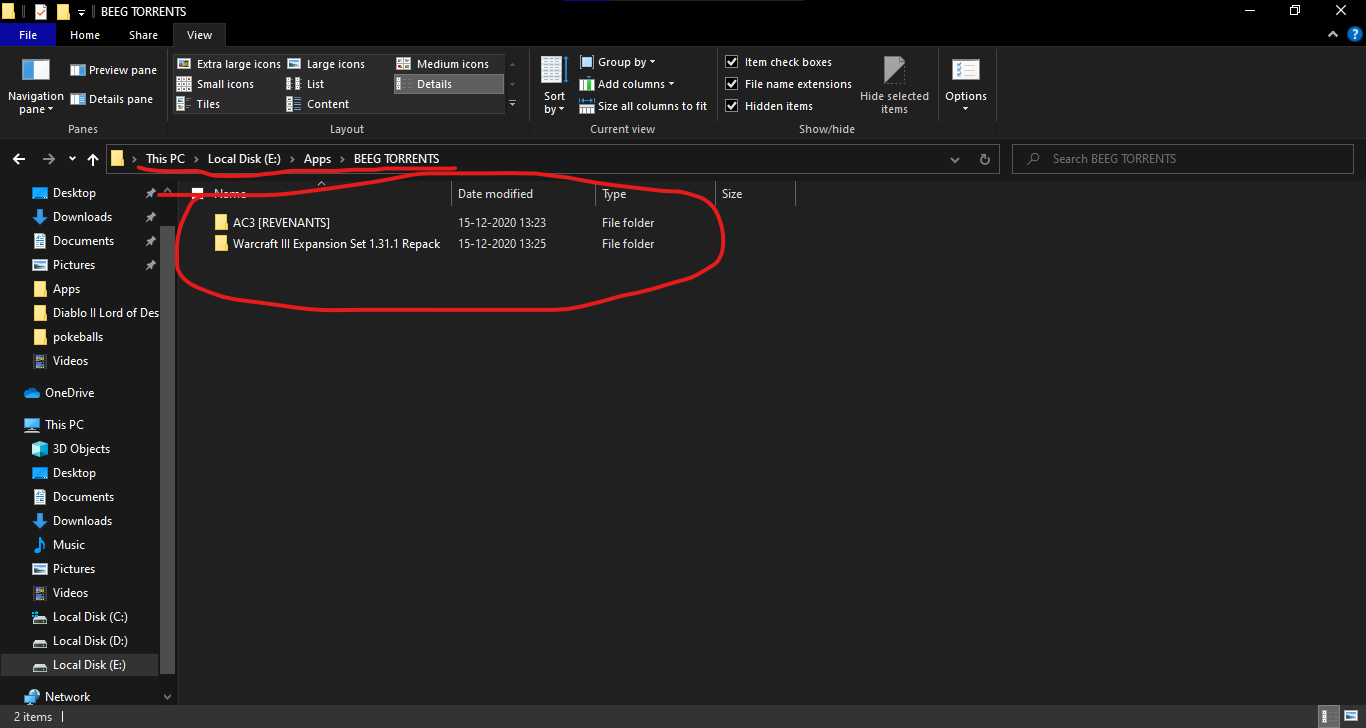Open pinned Desktop in Quick access
The height and width of the screenshot is (728, 1366).
click(74, 193)
